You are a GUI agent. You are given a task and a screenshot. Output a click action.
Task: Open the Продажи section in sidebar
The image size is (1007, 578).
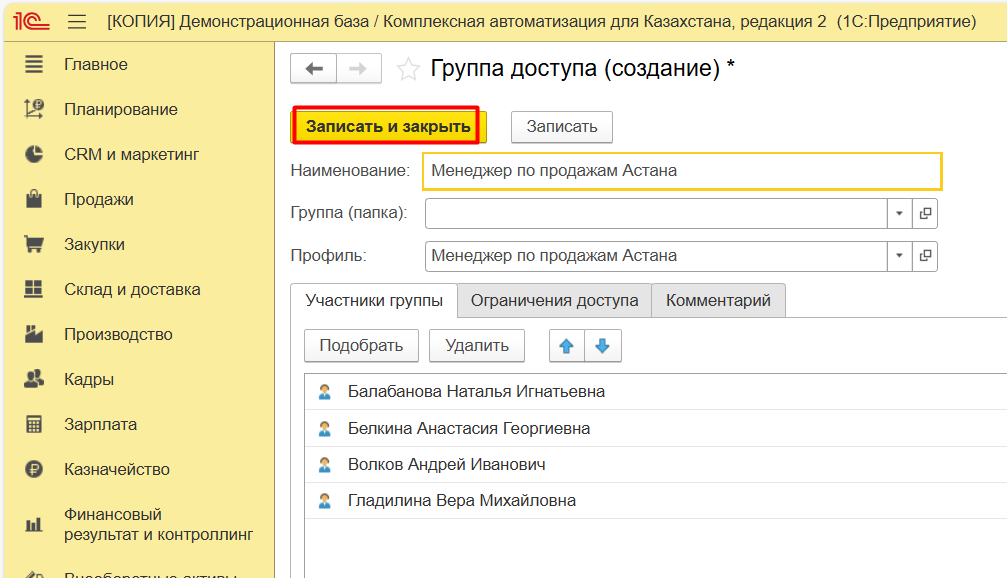click(98, 199)
